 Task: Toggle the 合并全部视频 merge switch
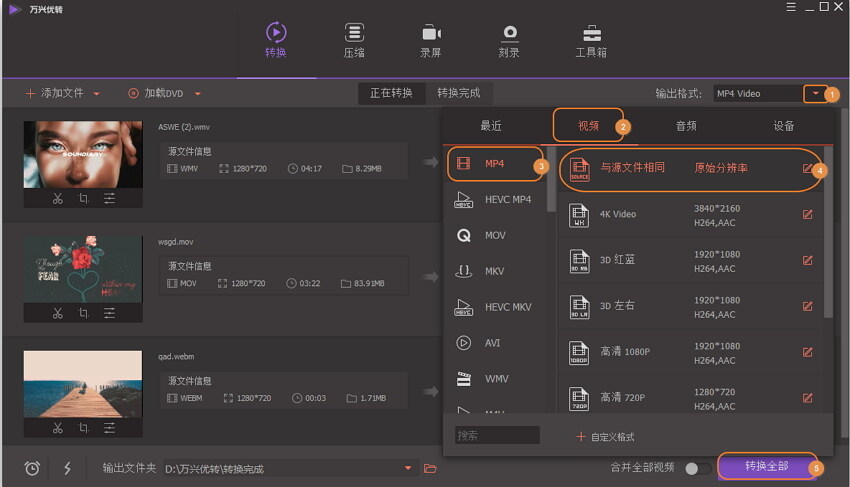[x=698, y=468]
